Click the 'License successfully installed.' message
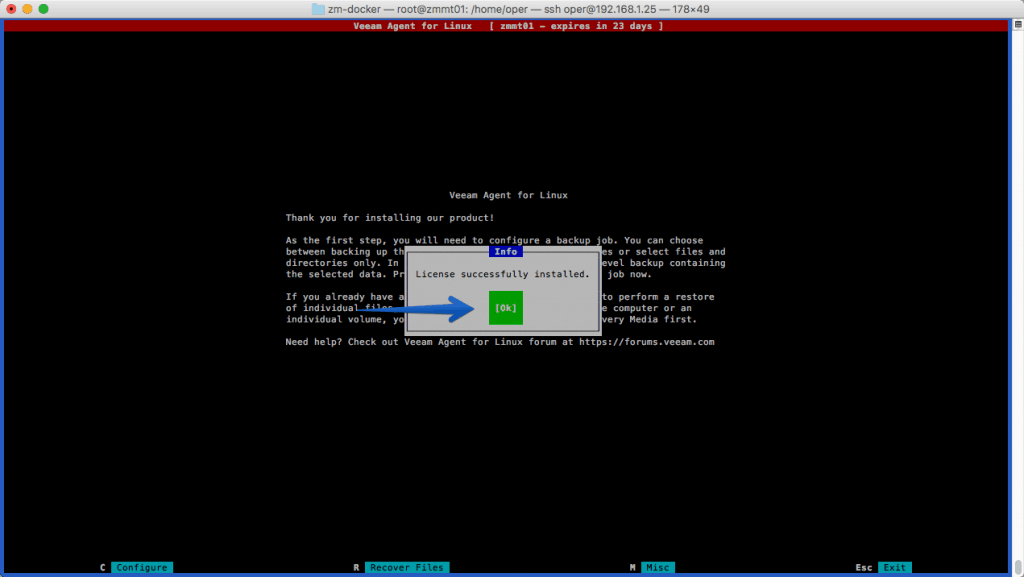Image resolution: width=1024 pixels, height=577 pixels. point(502,274)
